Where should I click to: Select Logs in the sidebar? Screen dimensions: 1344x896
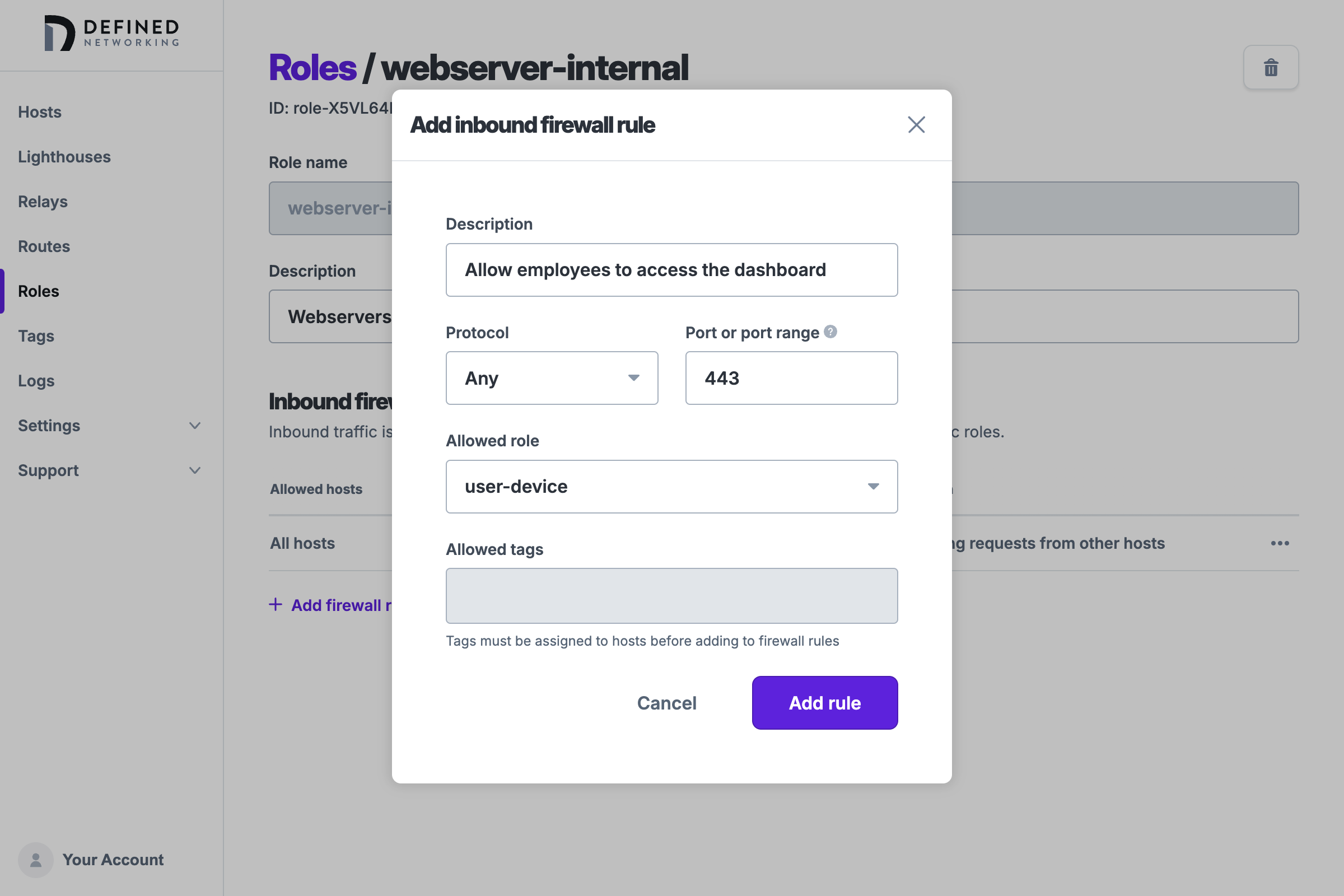(36, 381)
